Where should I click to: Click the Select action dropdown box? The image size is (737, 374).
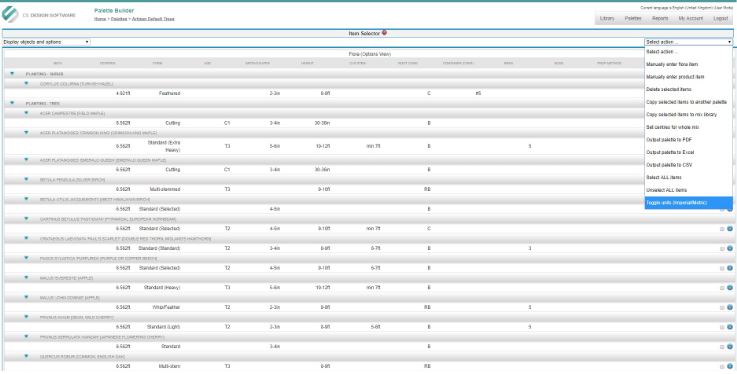[688, 42]
